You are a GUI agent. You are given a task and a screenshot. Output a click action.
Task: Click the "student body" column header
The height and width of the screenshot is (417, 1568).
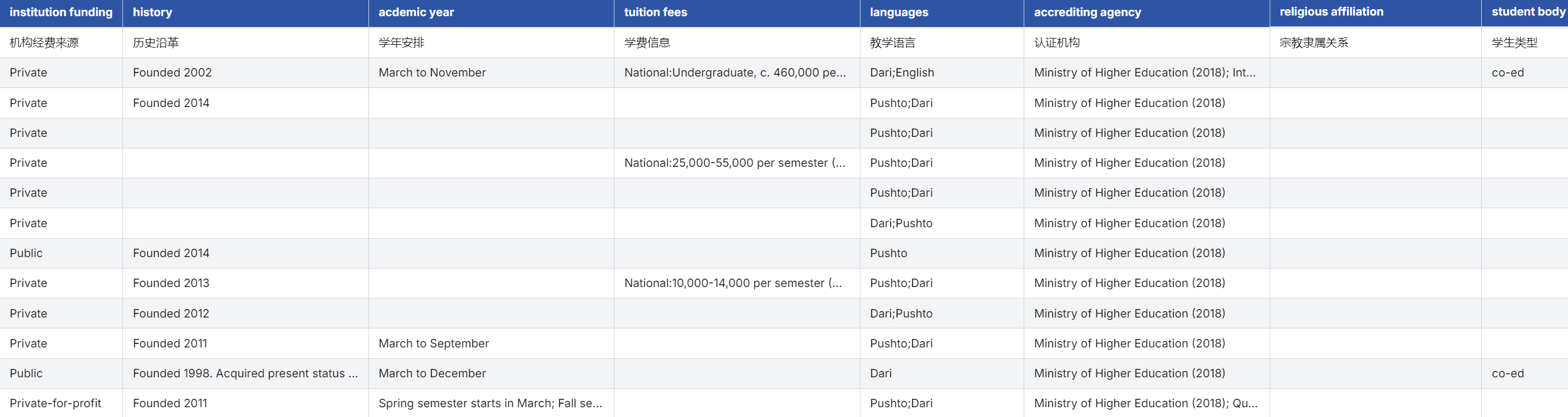pyautogui.click(x=1527, y=12)
